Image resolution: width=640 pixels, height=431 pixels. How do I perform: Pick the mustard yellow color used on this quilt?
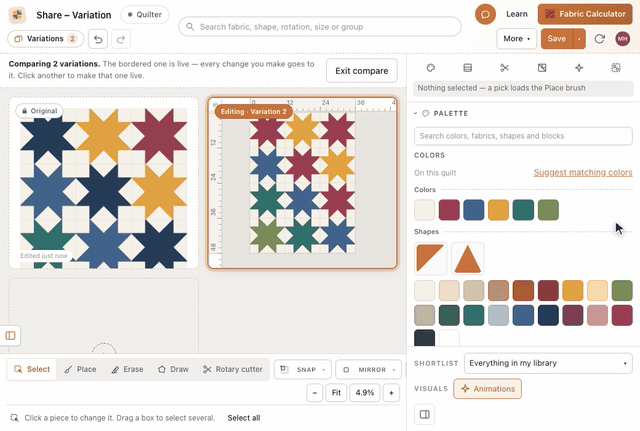[498, 210]
